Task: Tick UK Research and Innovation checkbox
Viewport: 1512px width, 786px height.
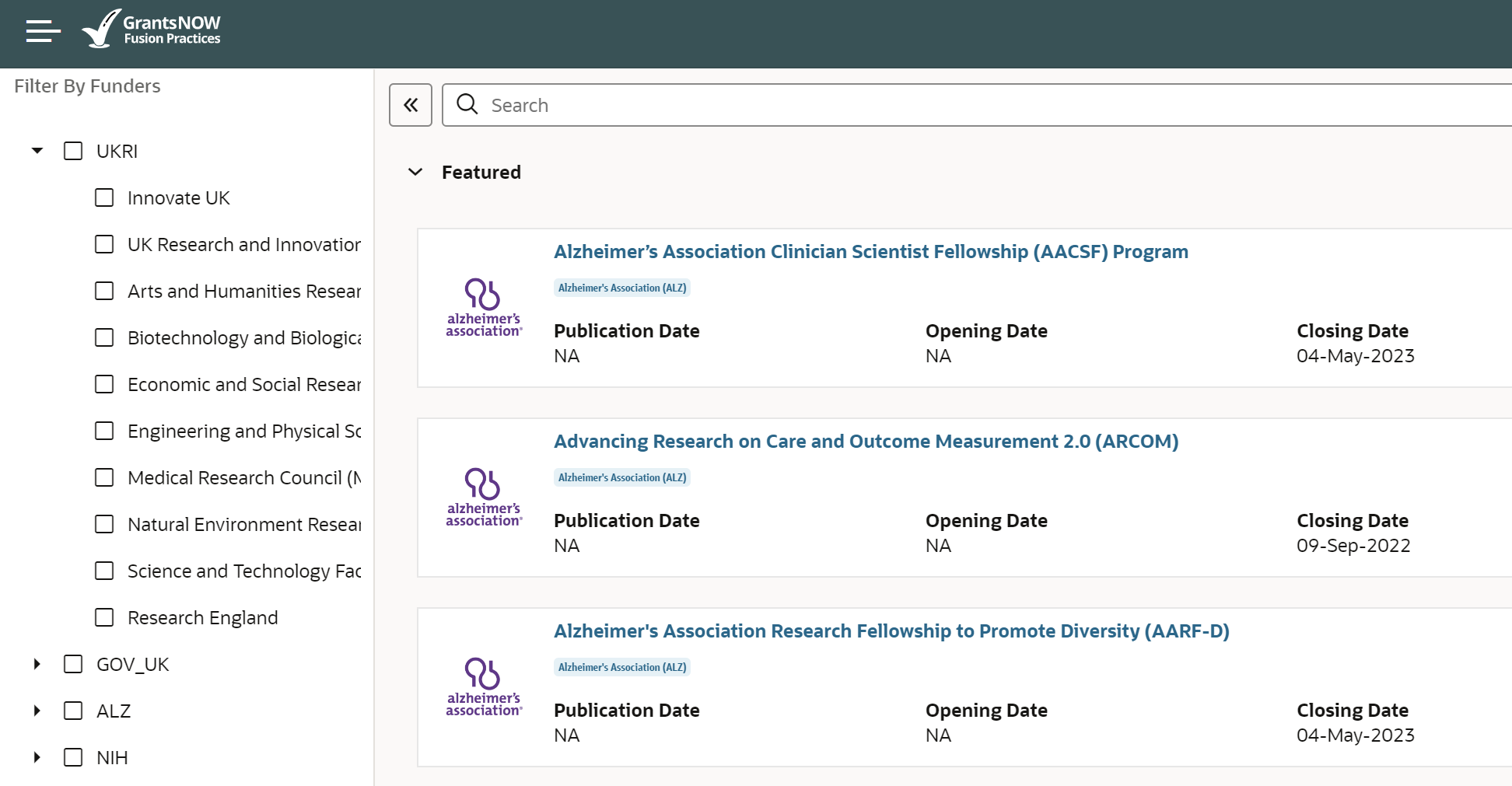Action: click(104, 244)
